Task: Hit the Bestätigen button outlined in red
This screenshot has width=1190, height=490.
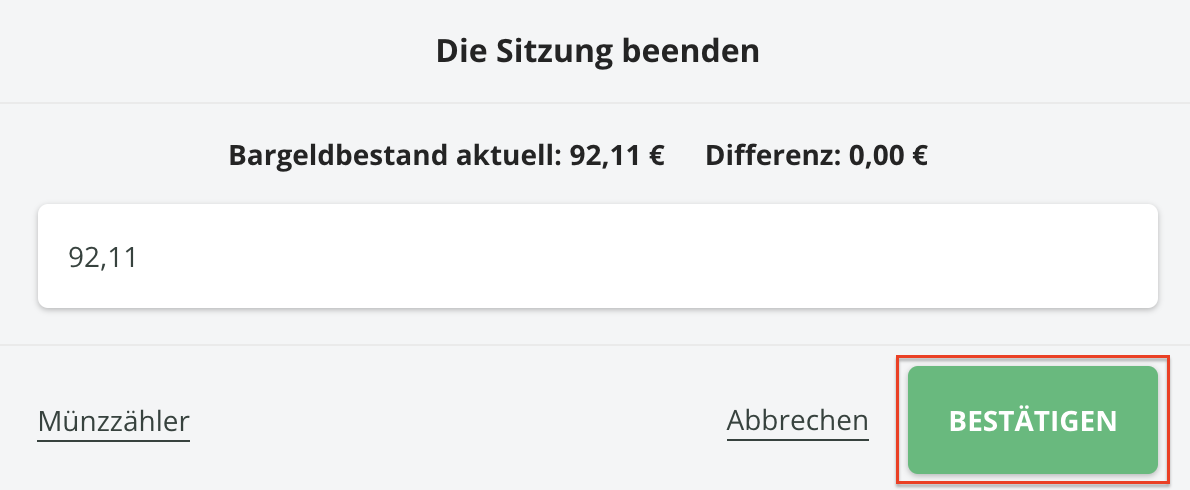Action: point(1032,420)
